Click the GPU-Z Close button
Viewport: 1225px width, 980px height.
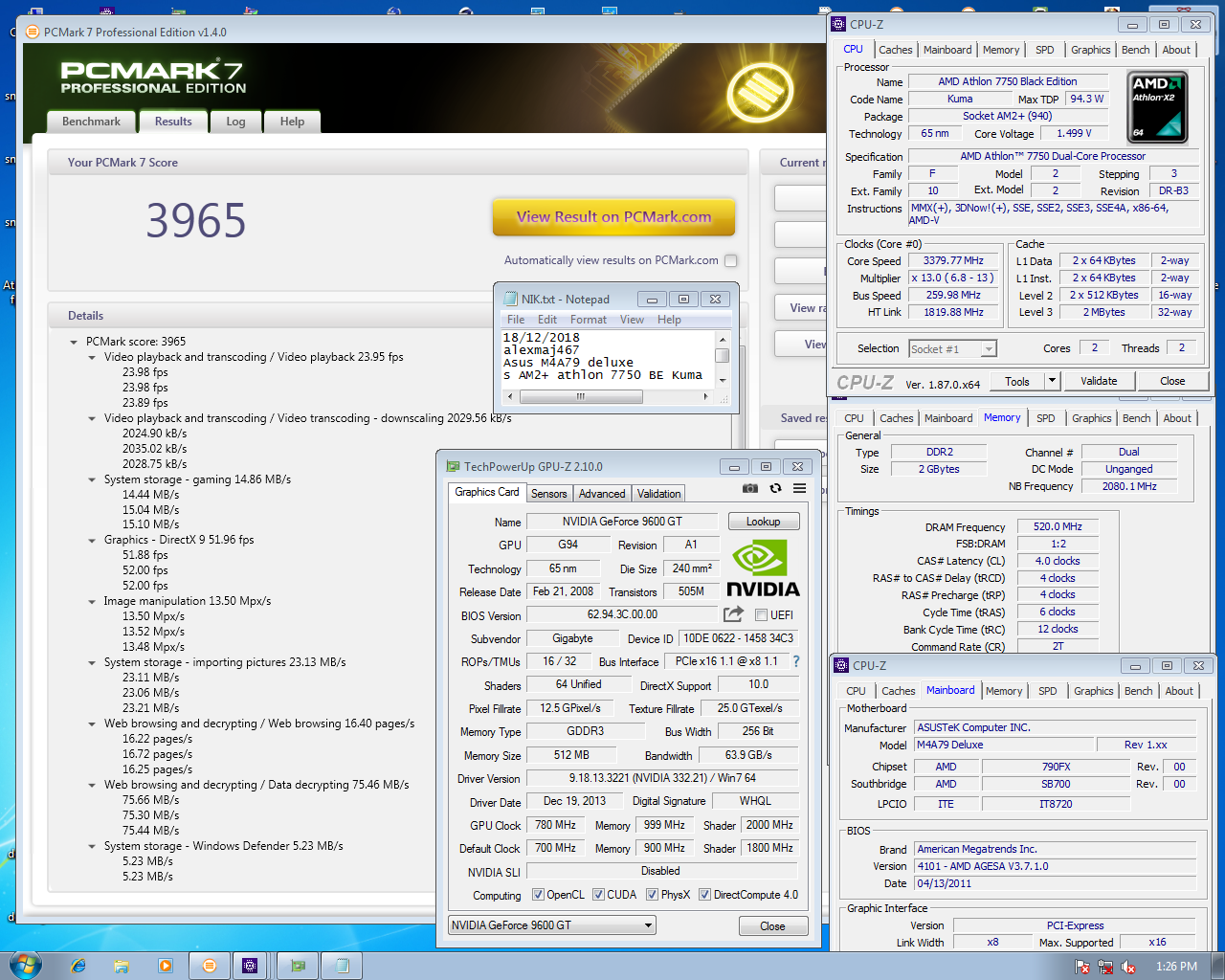[772, 926]
